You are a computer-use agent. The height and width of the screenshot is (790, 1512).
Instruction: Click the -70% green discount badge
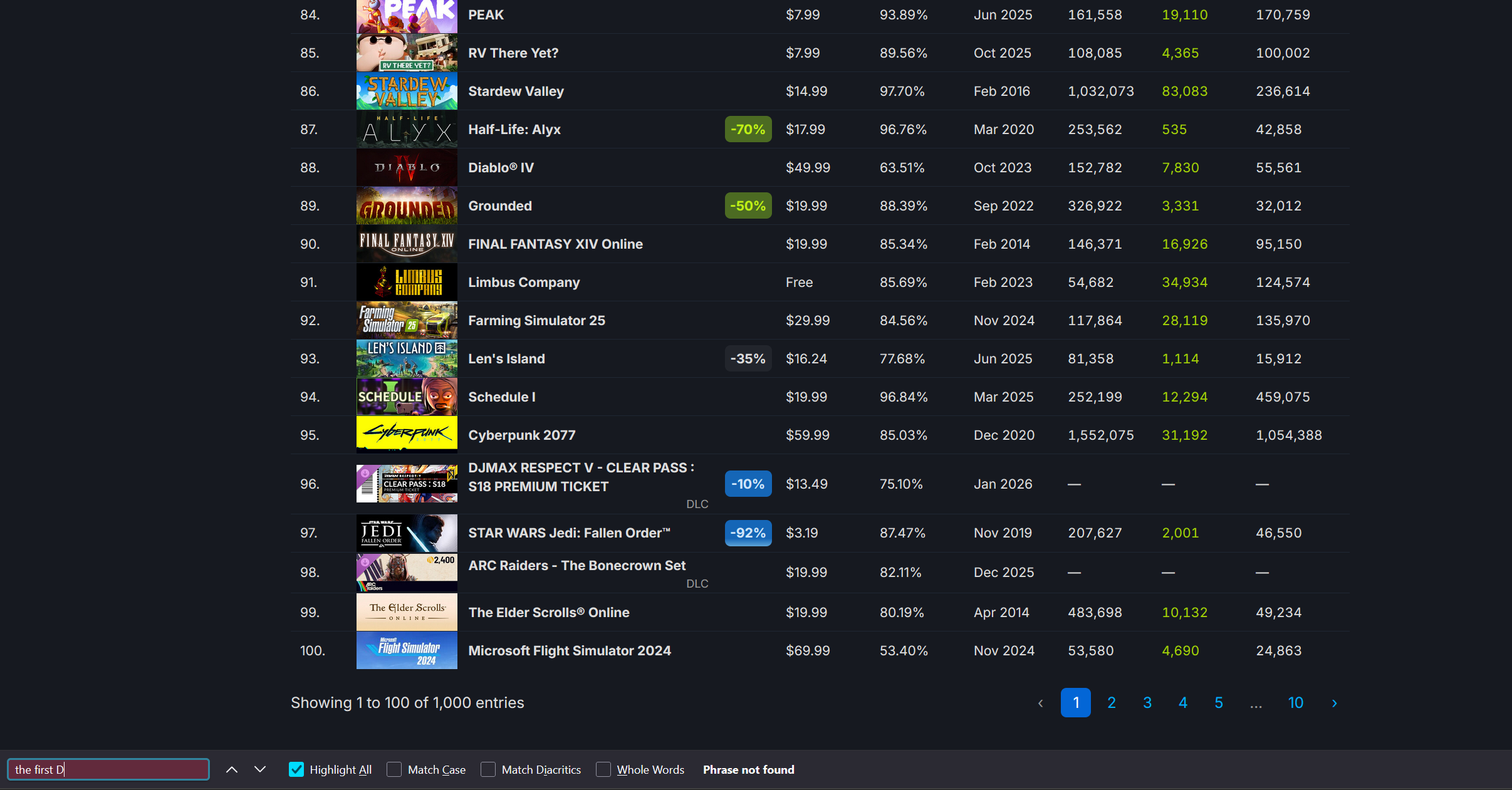pos(748,130)
